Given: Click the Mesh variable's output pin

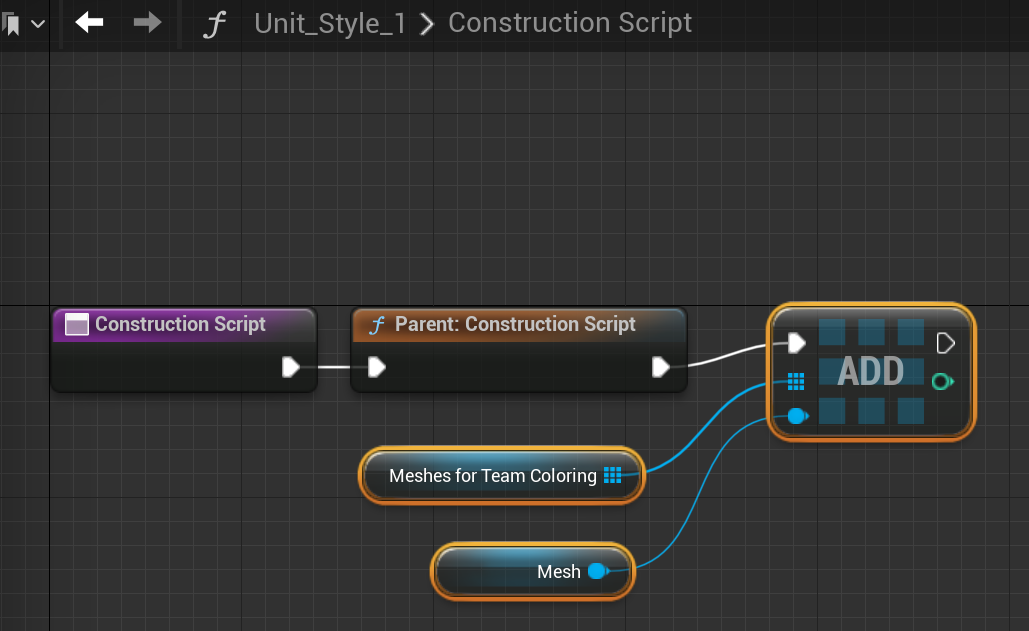Looking at the screenshot, I should (597, 571).
